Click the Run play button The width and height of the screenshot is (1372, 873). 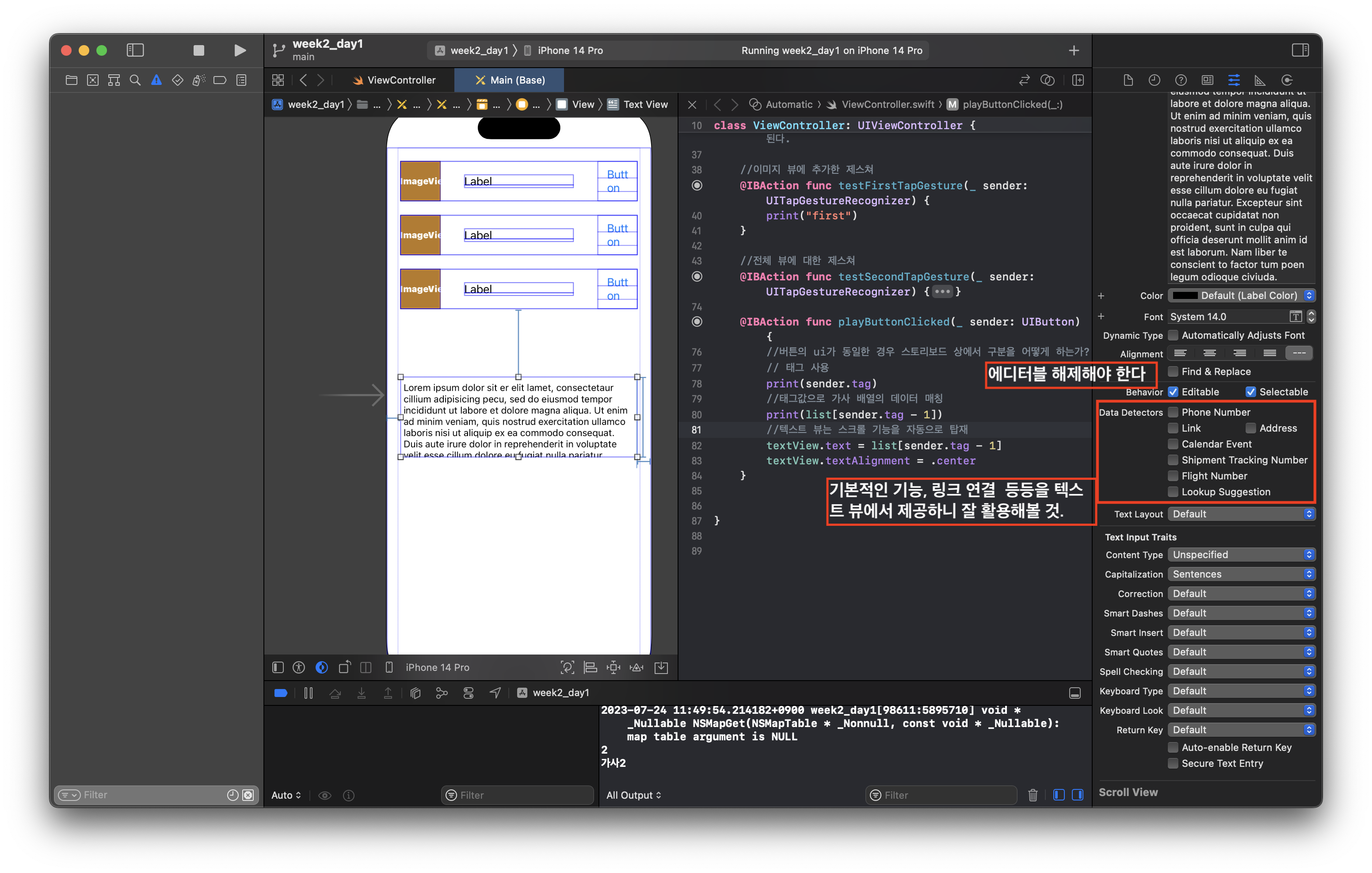(240, 50)
